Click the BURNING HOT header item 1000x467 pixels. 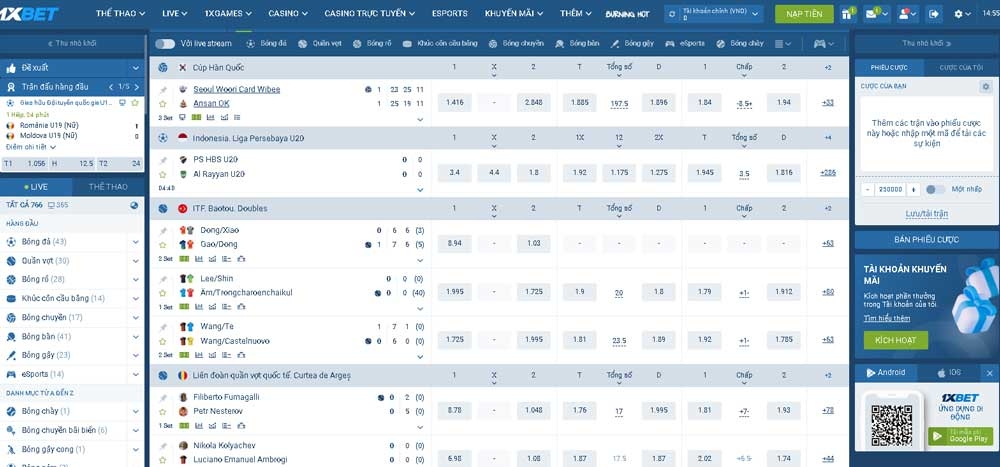[x=627, y=14]
